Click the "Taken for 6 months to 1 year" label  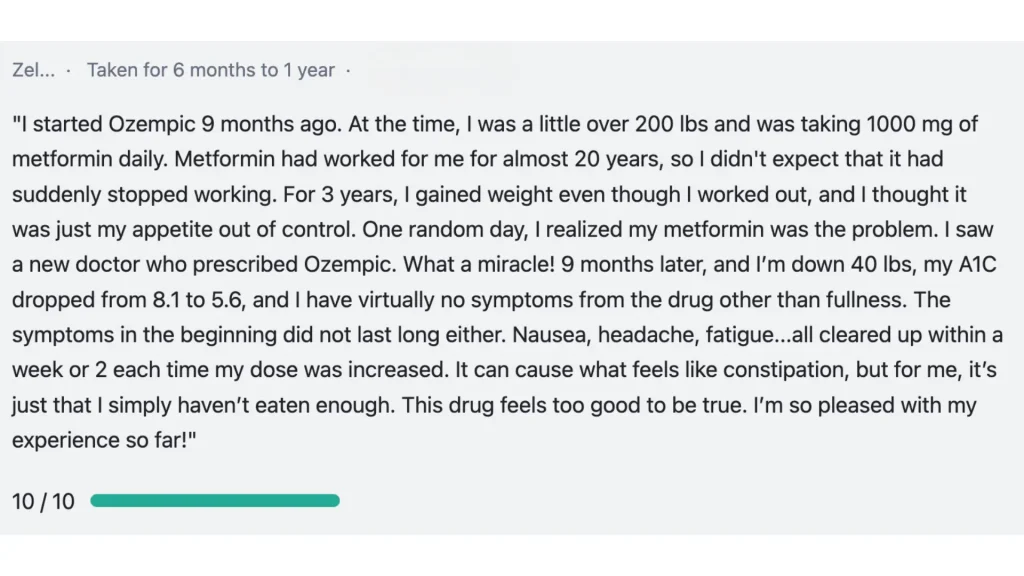tap(211, 70)
